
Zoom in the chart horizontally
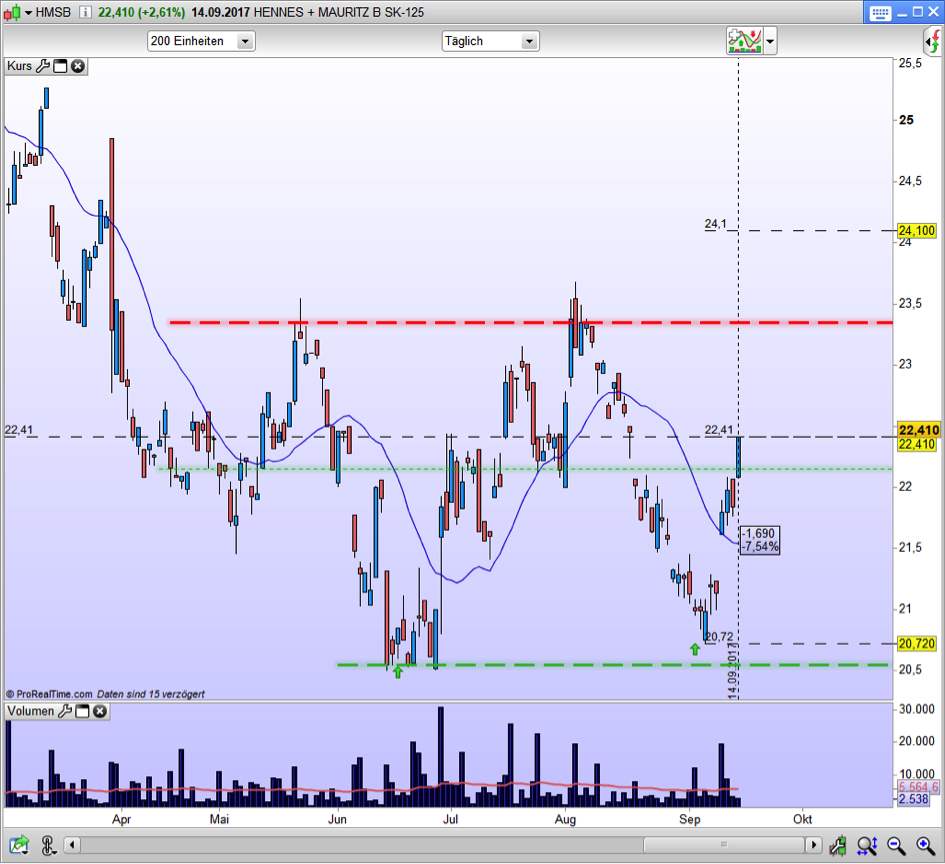tap(926, 845)
